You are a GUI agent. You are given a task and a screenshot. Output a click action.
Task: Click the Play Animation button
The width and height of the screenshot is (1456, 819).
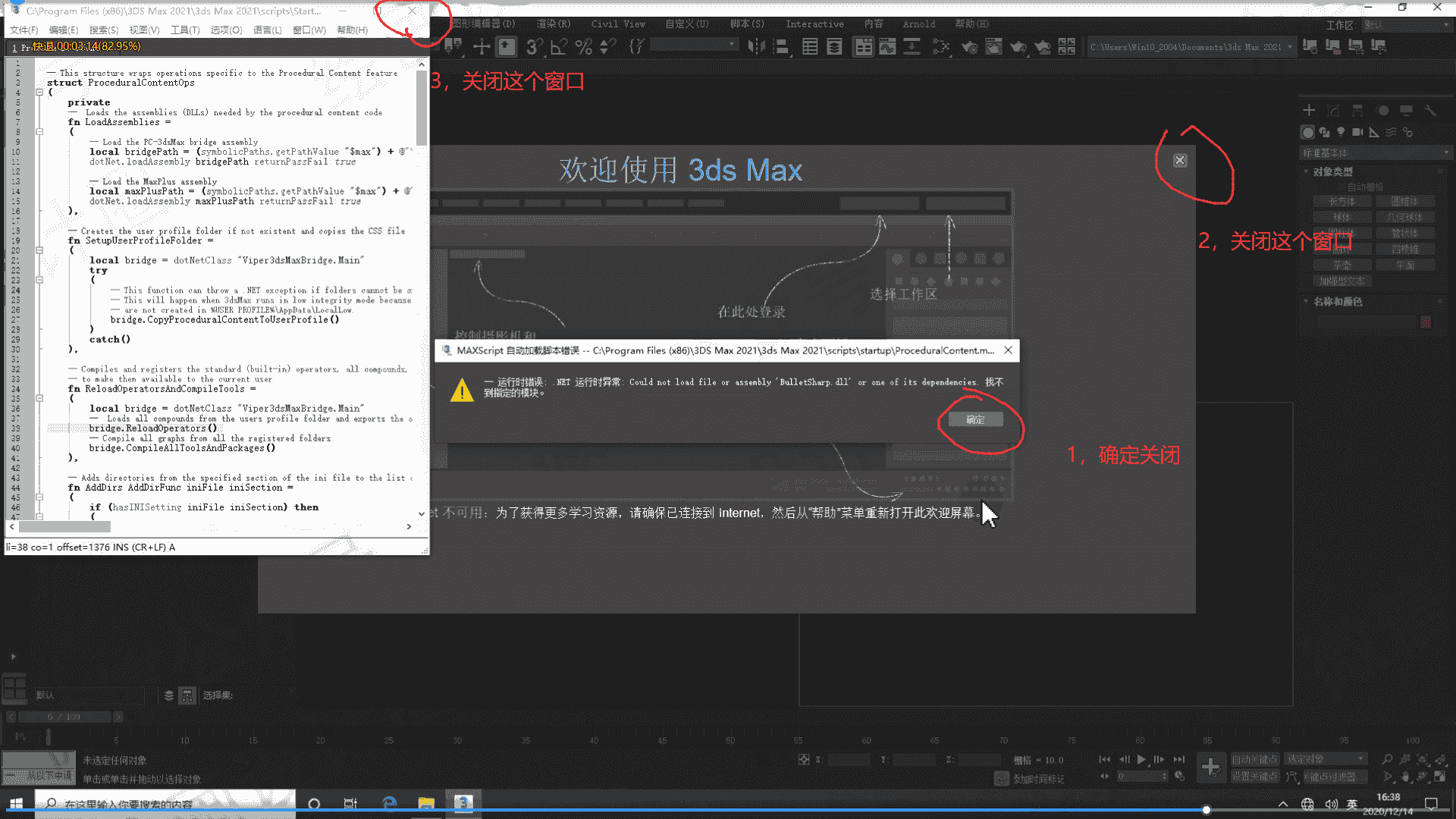(x=1141, y=759)
